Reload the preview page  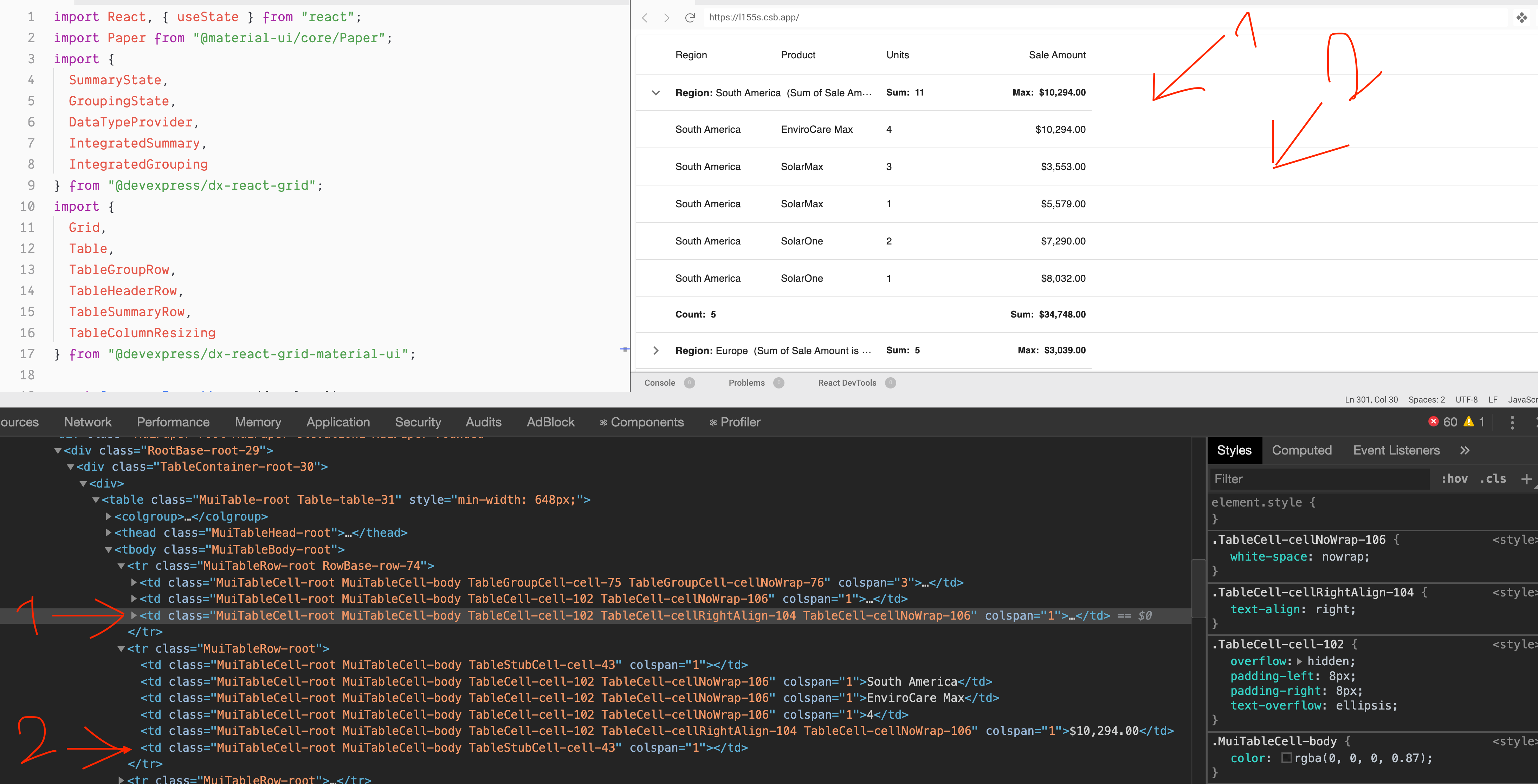[x=690, y=17]
